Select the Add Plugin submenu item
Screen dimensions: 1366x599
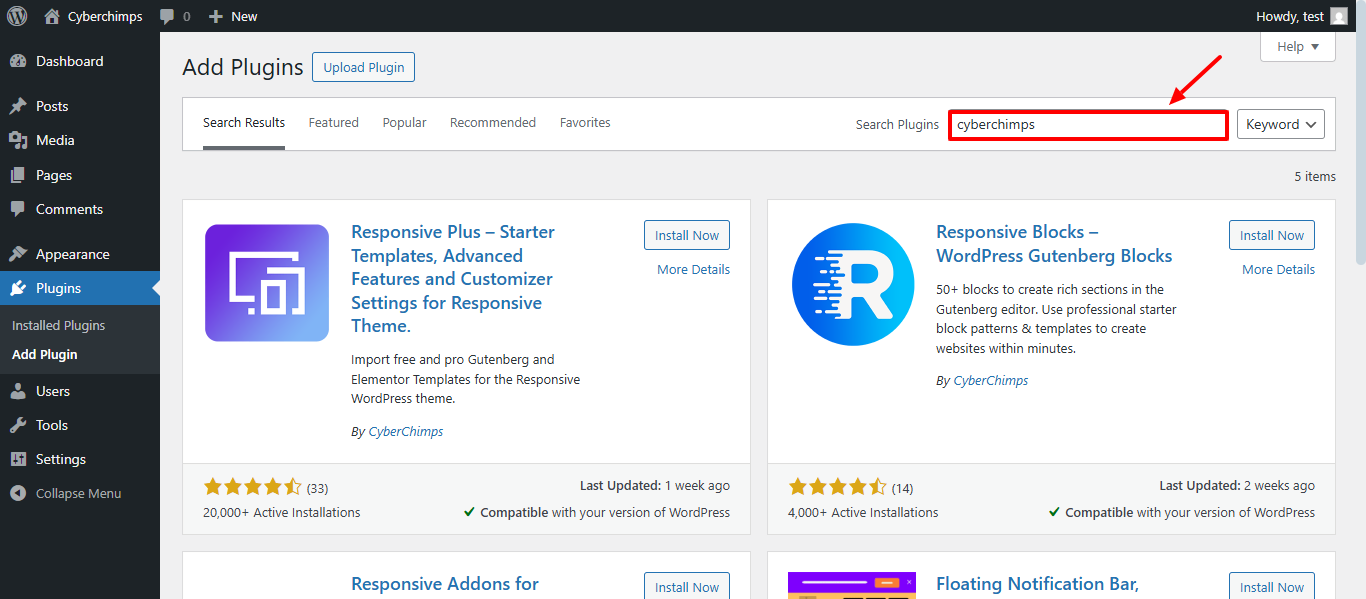[44, 354]
